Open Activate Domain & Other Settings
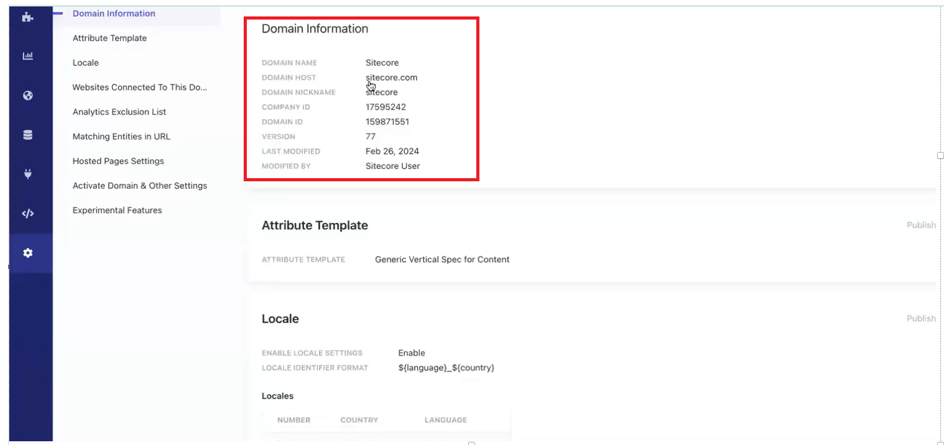This screenshot has height=447, width=946. coord(139,186)
